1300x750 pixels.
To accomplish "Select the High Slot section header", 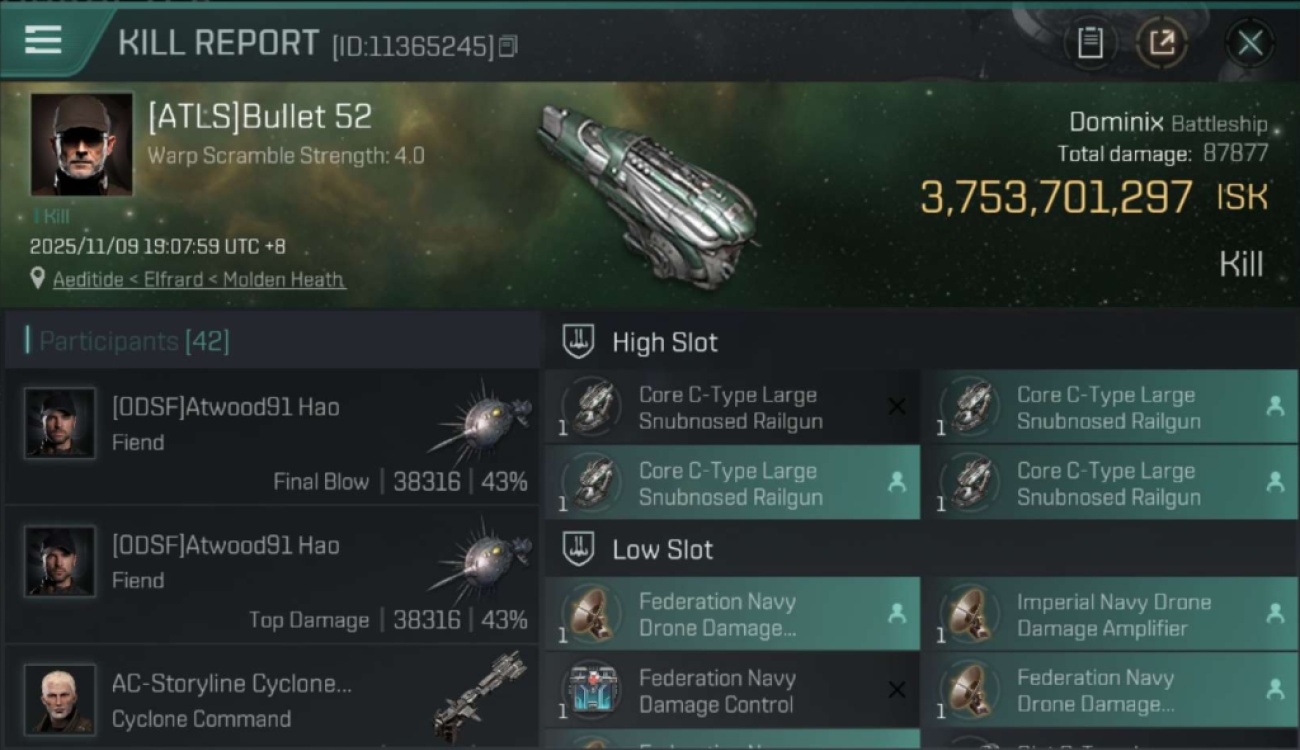I will point(665,343).
